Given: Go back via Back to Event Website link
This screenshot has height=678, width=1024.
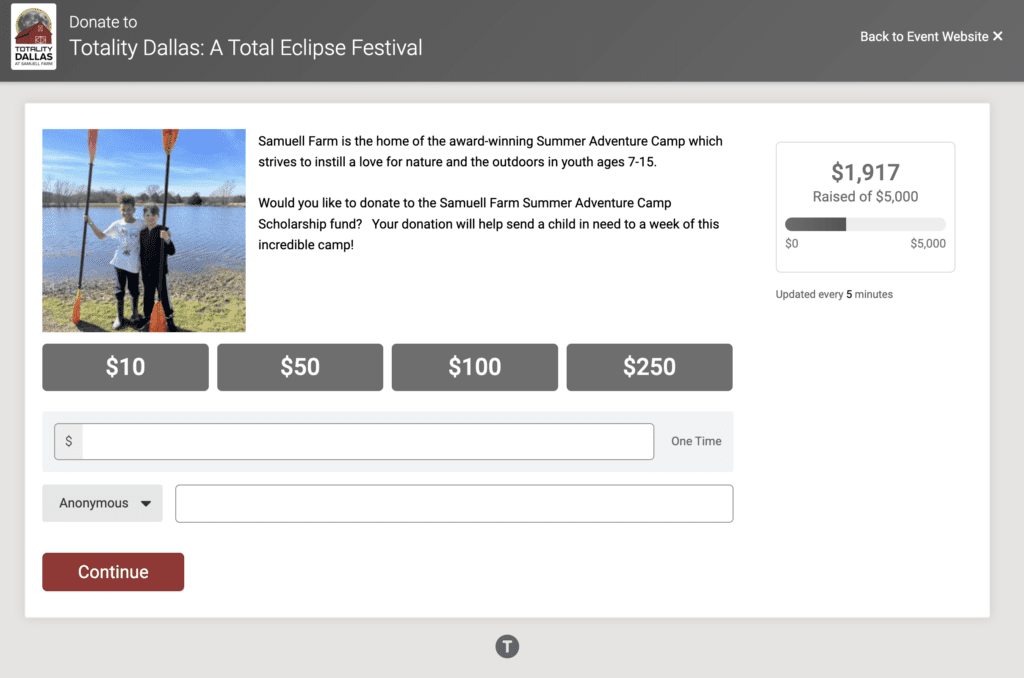Looking at the screenshot, I should point(931,37).
